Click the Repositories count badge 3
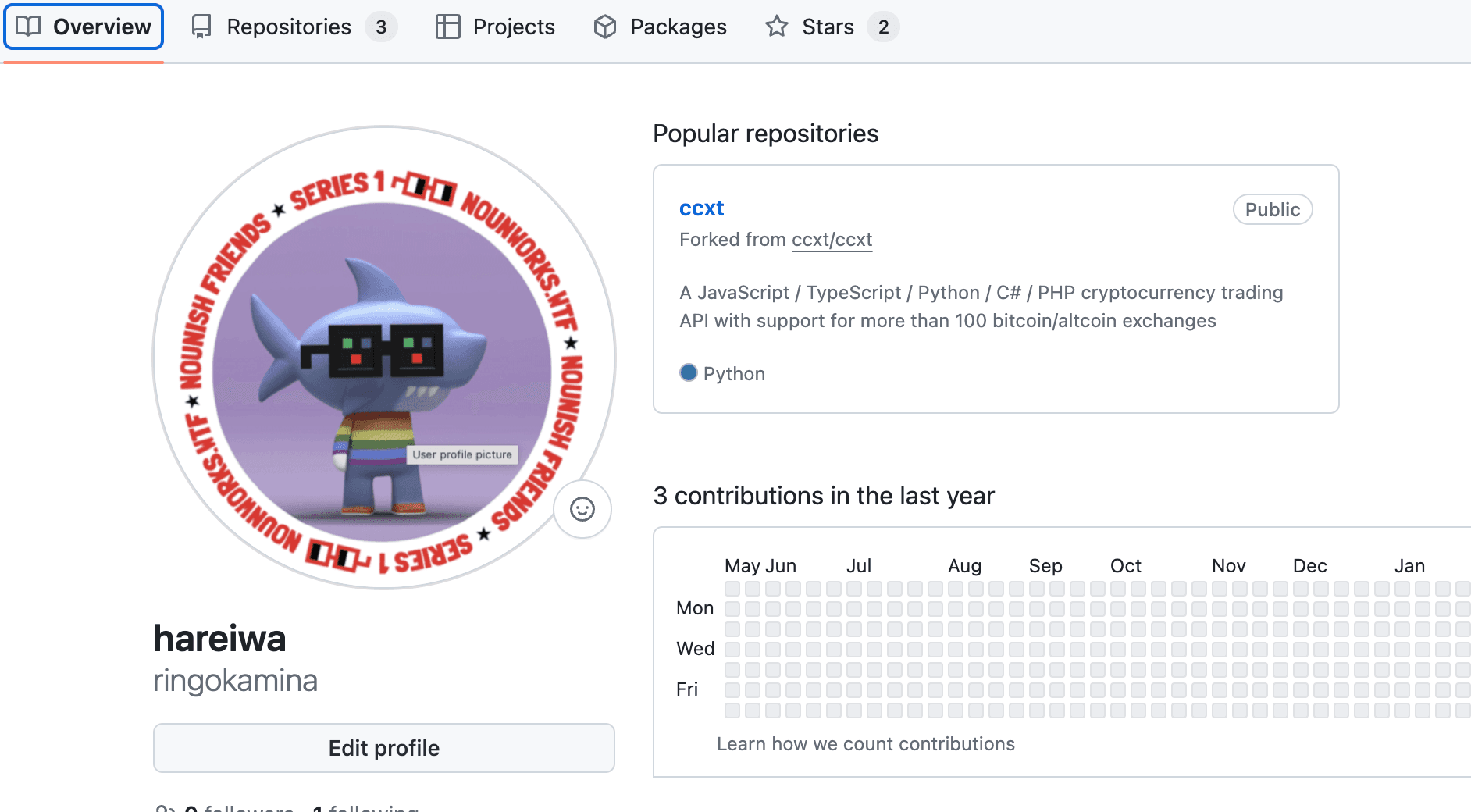Screen dimensions: 1471x812 click(381, 27)
